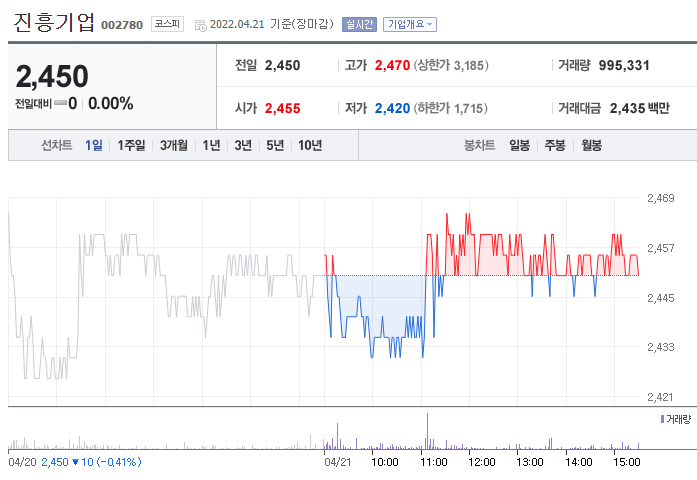Switch to 일봉 daily candle chart
The image size is (697, 480).
pos(519,145)
